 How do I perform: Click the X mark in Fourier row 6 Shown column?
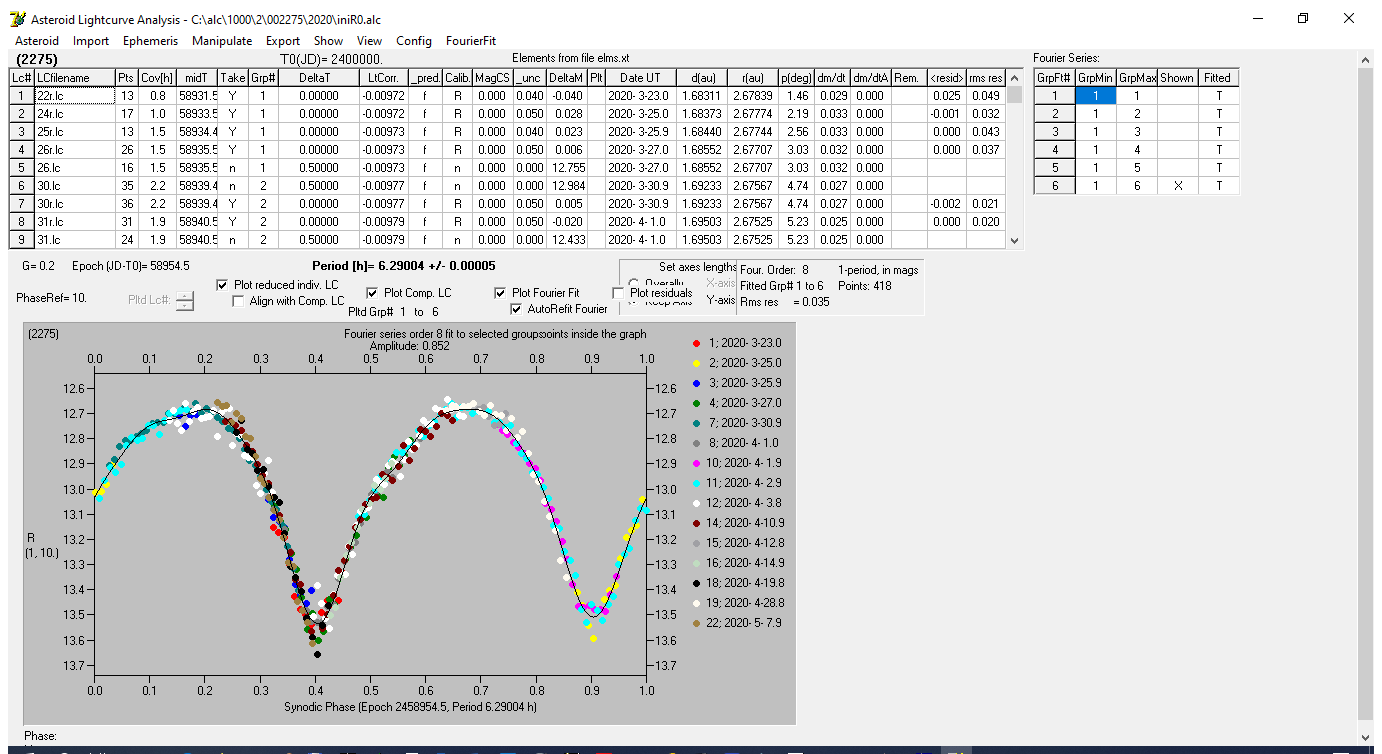(x=1177, y=186)
